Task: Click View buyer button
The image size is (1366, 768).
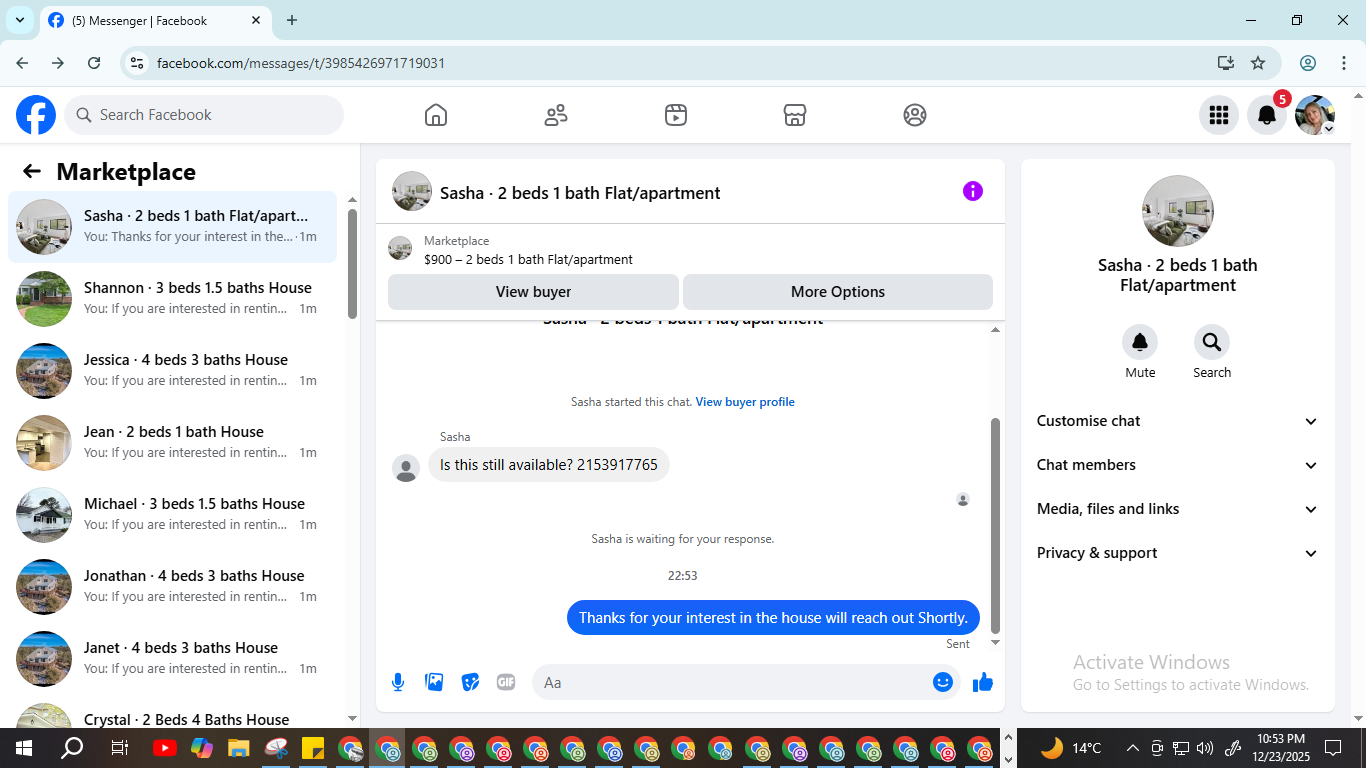Action: coord(533,292)
